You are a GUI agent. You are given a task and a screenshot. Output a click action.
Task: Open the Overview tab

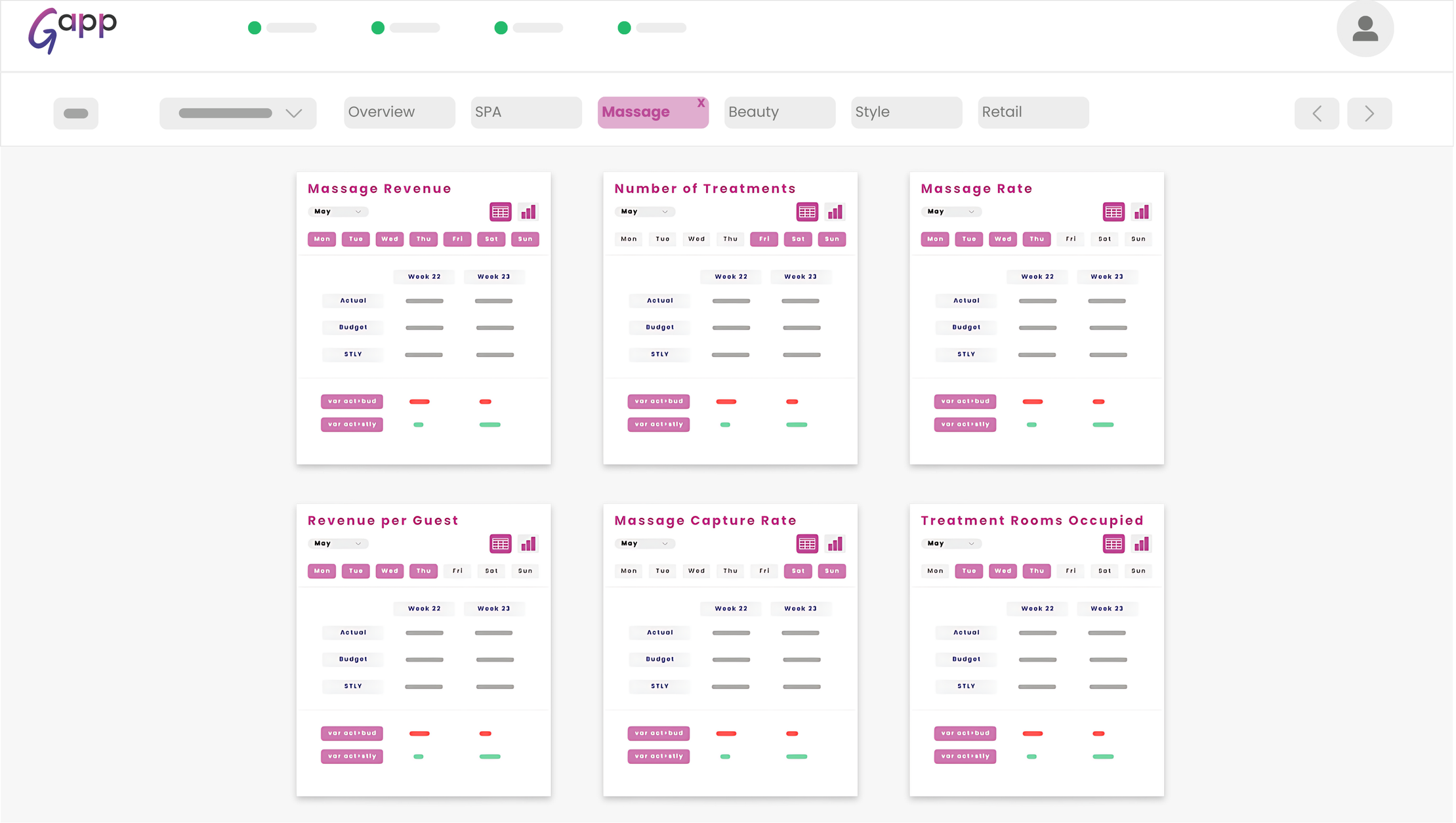pyautogui.click(x=400, y=113)
